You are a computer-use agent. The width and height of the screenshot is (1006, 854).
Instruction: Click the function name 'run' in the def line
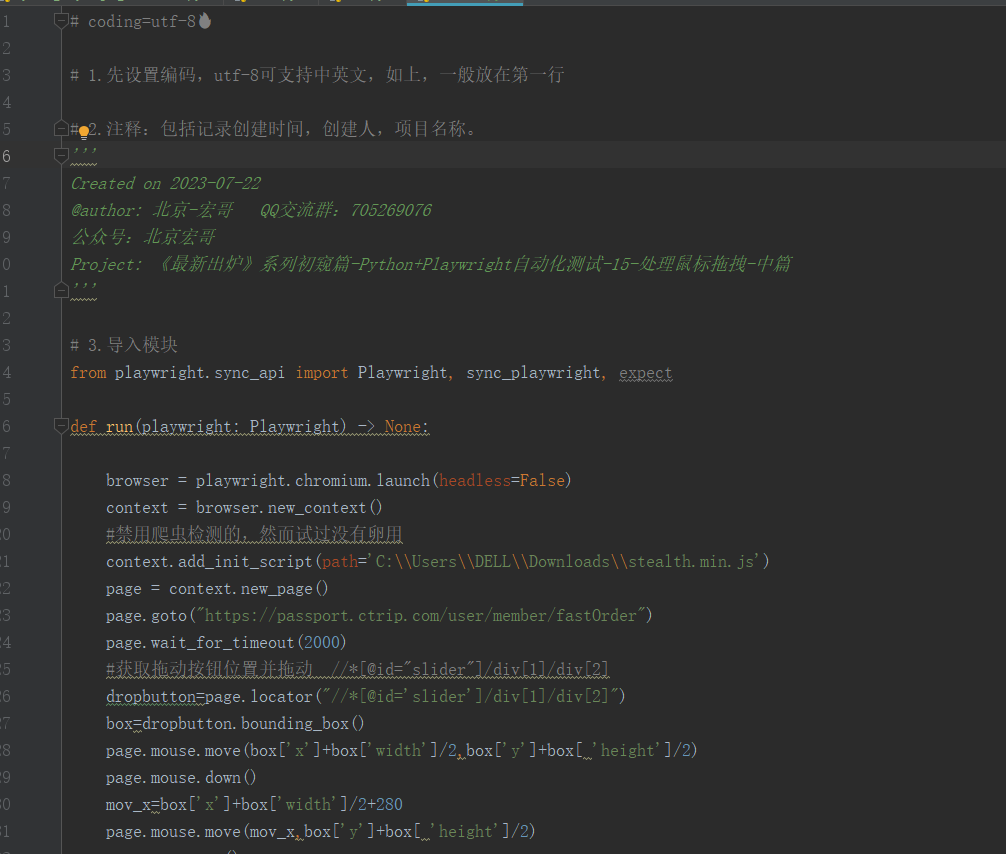(x=119, y=427)
